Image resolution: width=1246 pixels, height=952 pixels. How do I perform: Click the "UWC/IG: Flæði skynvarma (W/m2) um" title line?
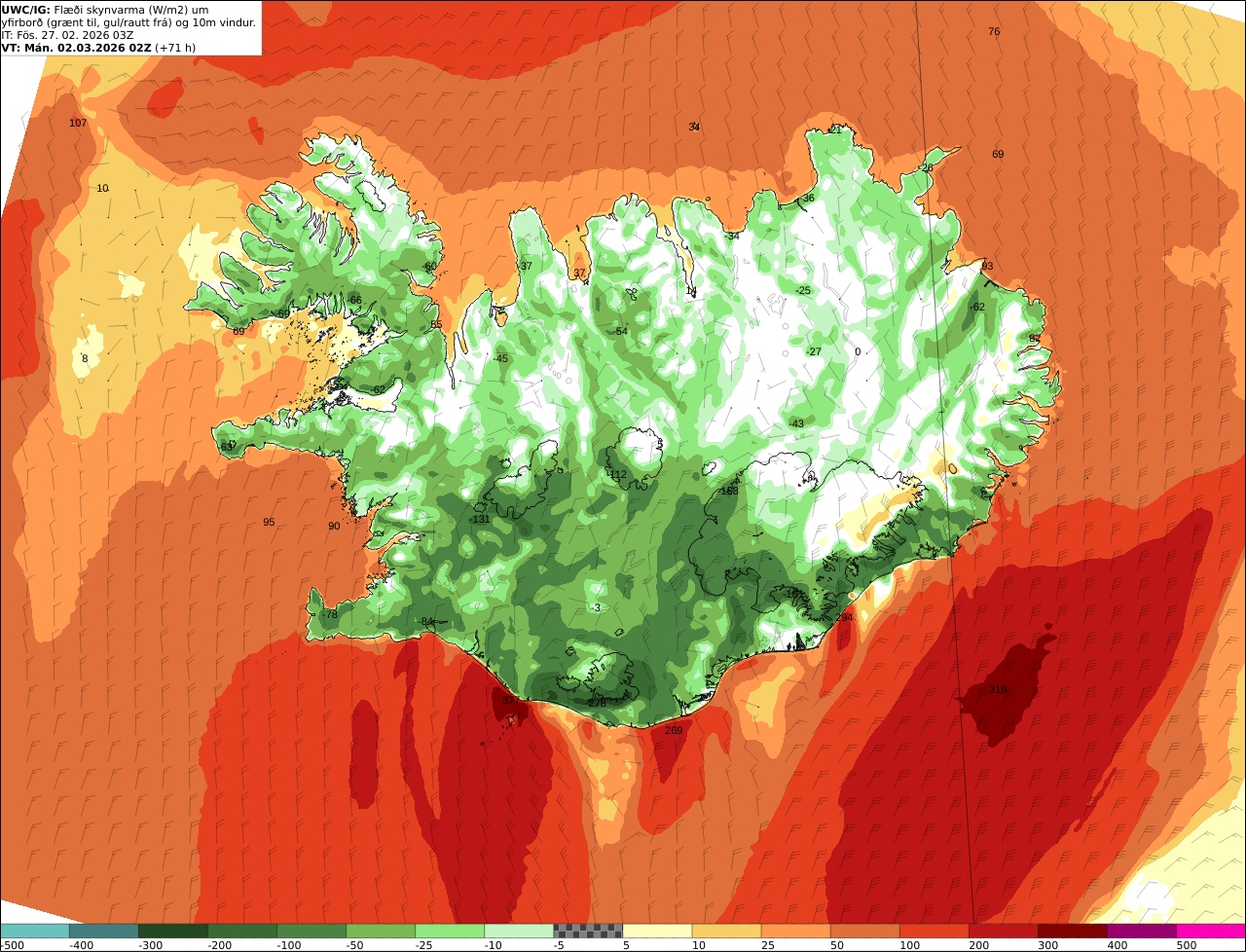(105, 9)
